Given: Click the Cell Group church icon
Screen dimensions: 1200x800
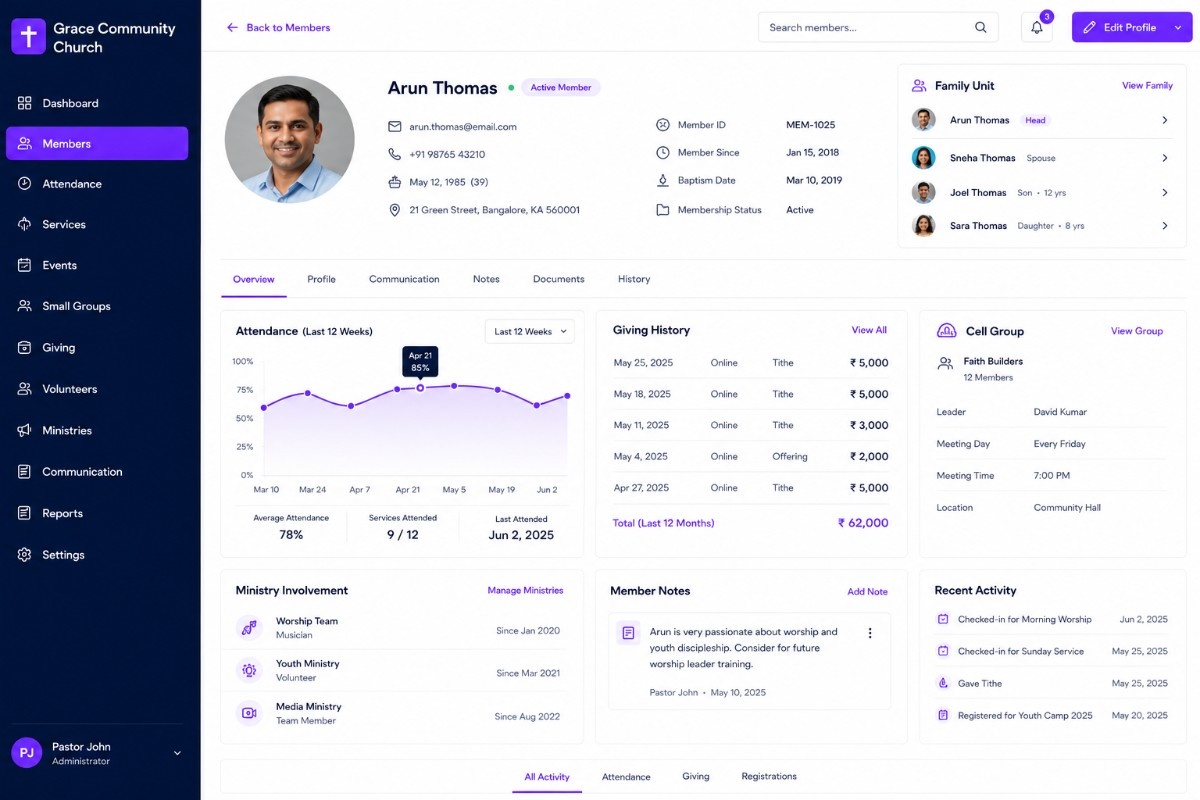Looking at the screenshot, I should [x=946, y=331].
